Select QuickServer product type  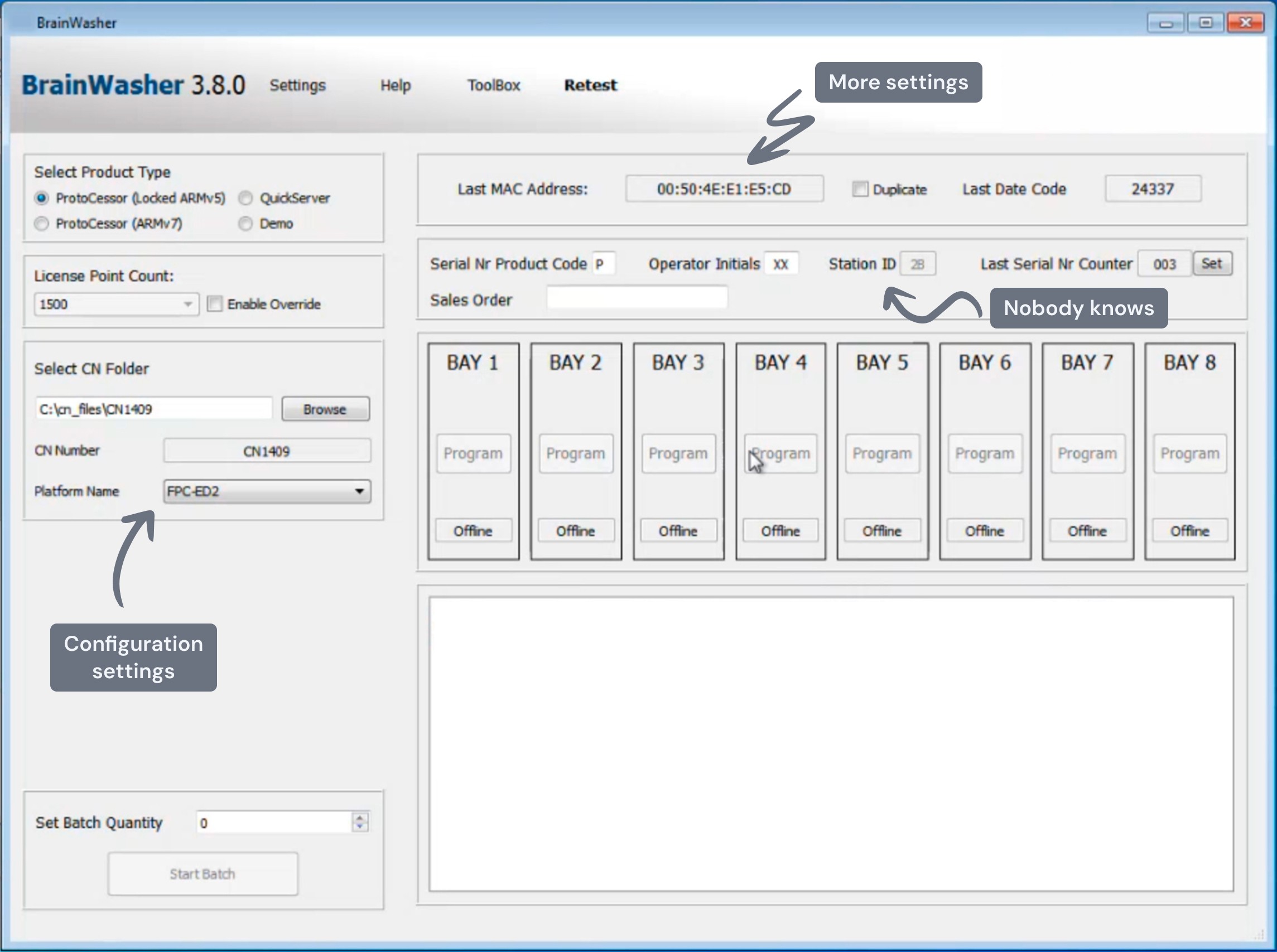coord(246,198)
